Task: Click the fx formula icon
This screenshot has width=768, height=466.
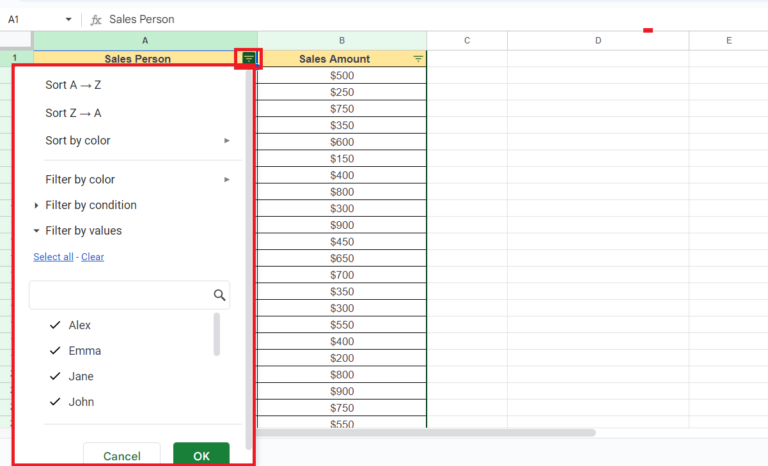Action: point(96,20)
